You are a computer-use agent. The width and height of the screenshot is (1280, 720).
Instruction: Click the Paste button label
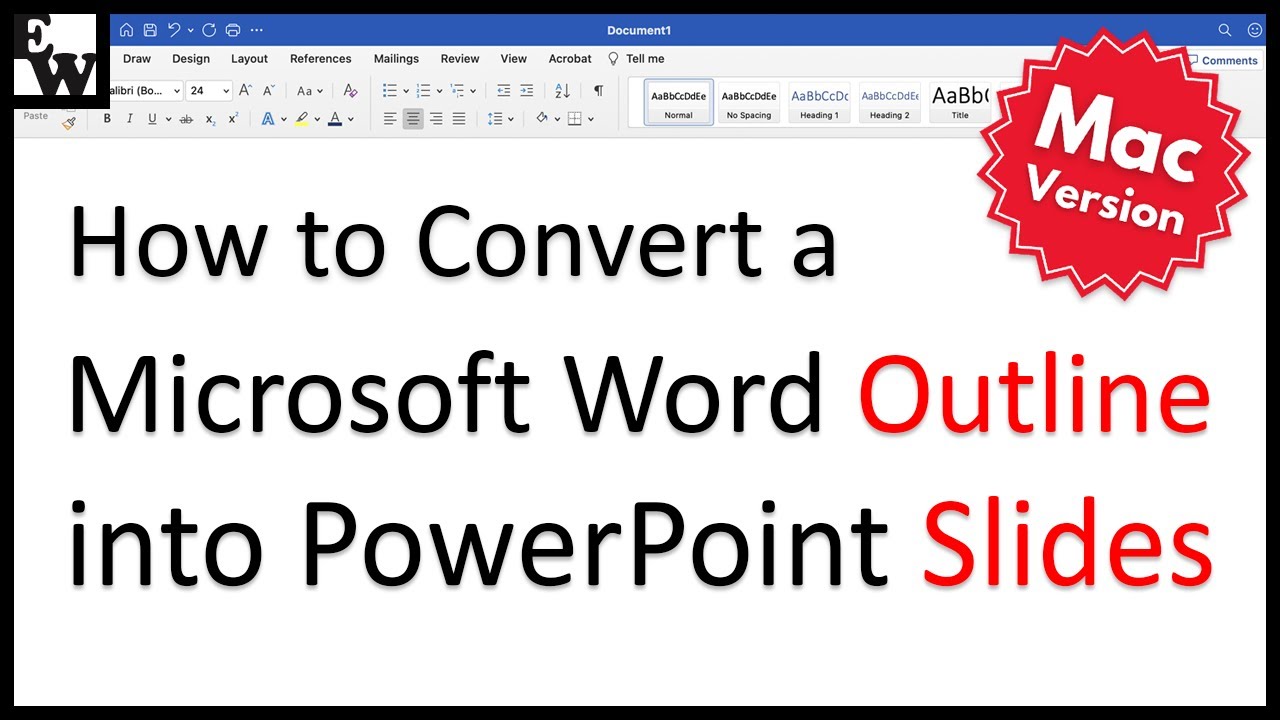[36, 116]
